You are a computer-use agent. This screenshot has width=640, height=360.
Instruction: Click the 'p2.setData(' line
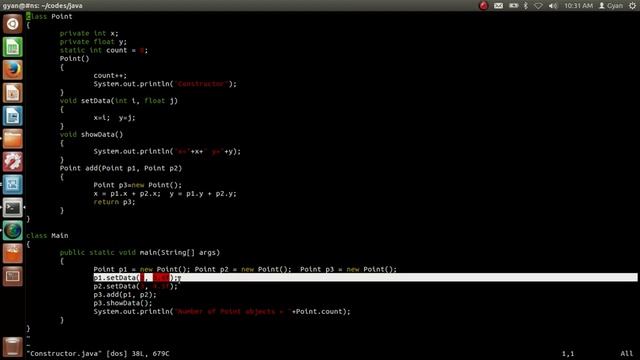tap(136, 286)
